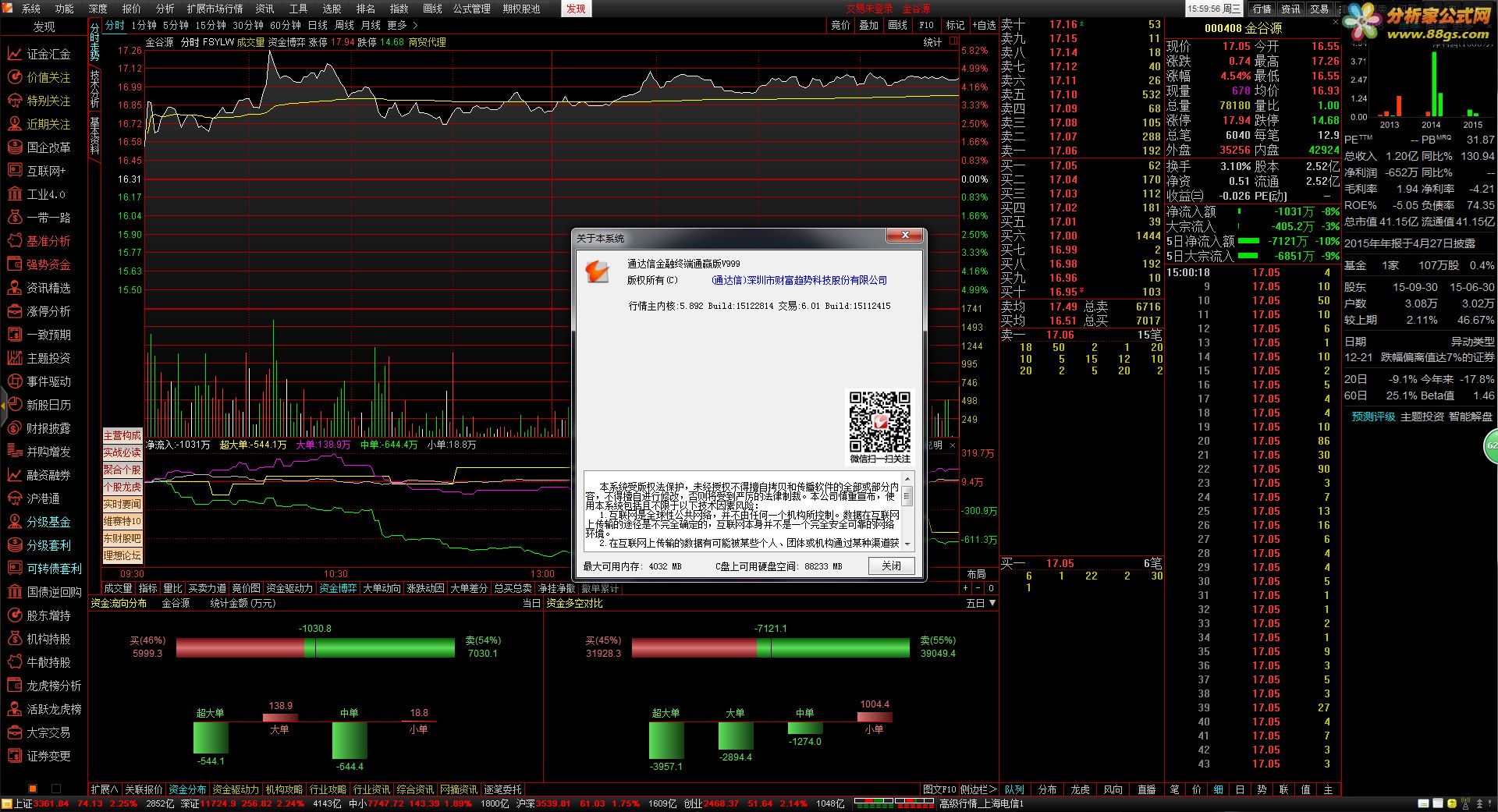
Task: Open 证金汇金 chart icon in sidebar
Action: pos(14,54)
